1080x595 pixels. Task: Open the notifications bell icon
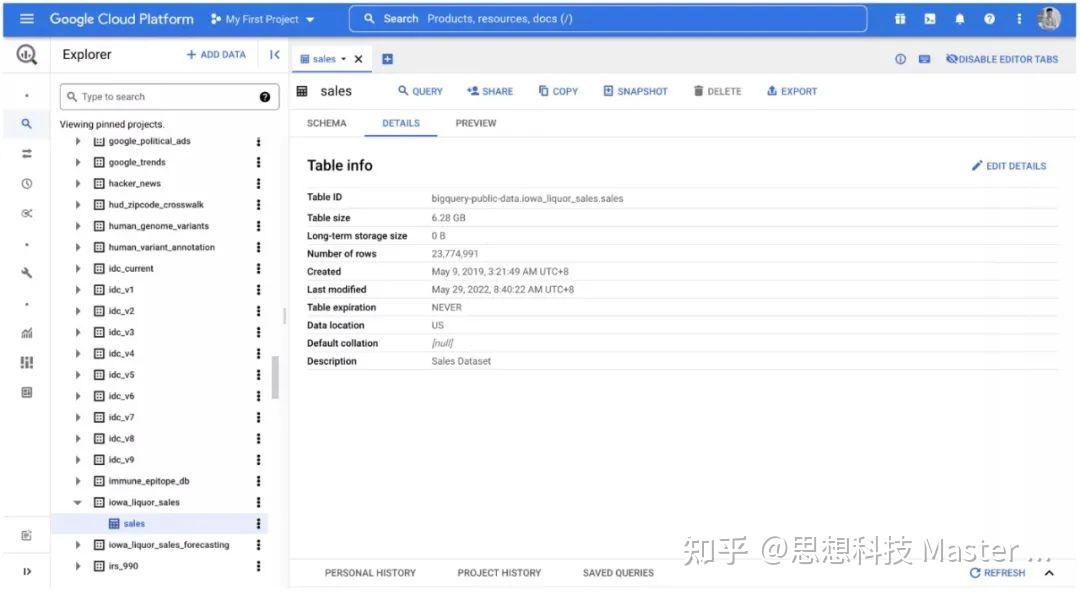tap(959, 19)
